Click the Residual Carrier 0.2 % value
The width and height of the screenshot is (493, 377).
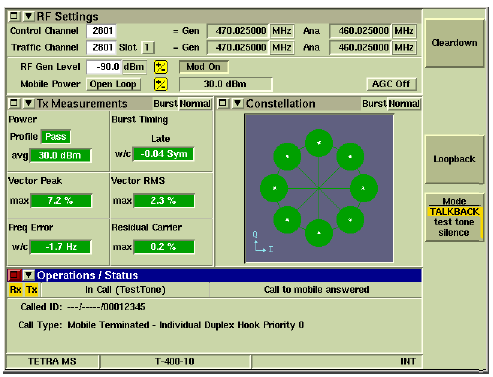[x=163, y=247]
